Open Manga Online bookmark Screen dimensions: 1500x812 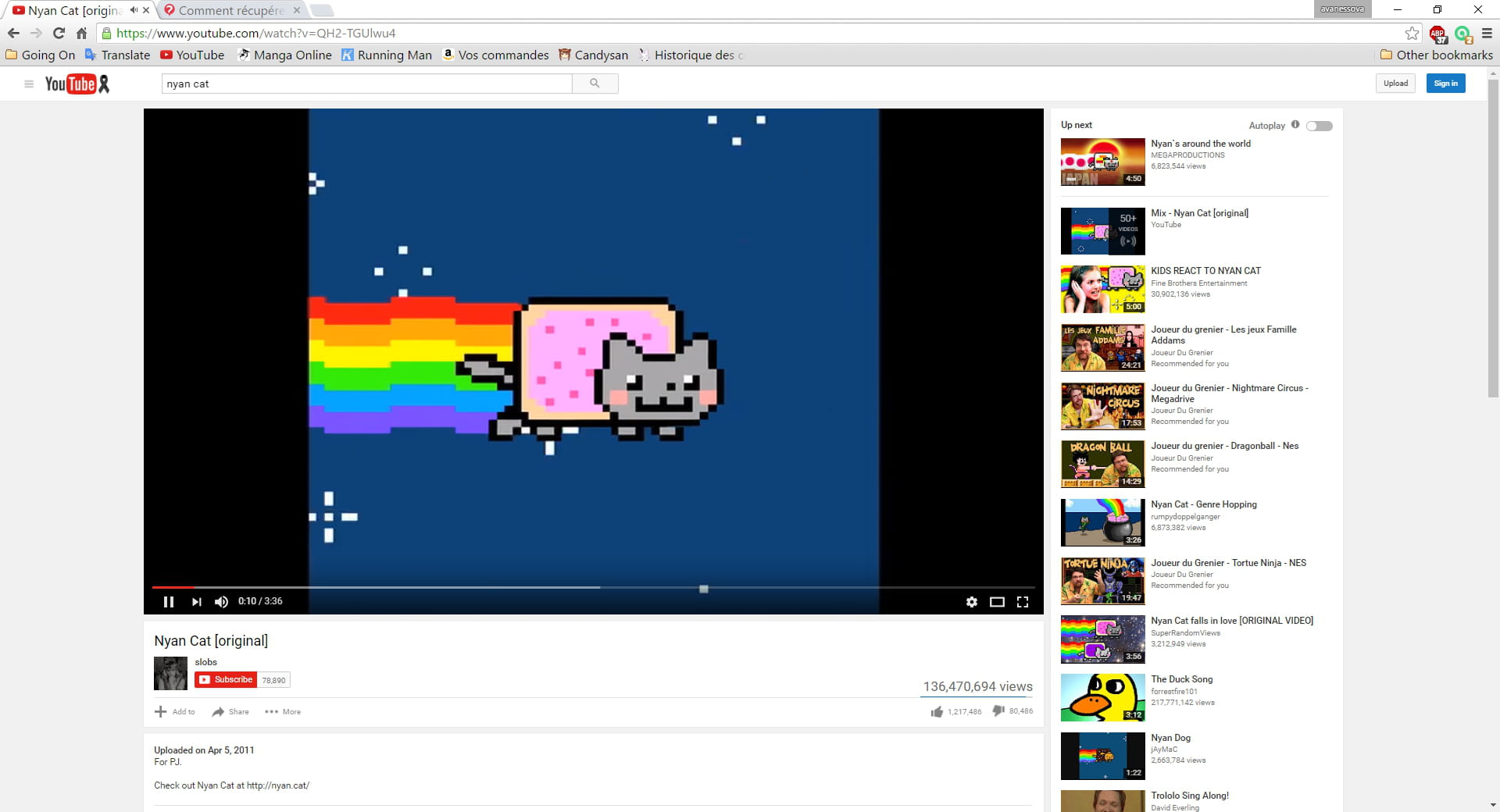click(x=284, y=55)
